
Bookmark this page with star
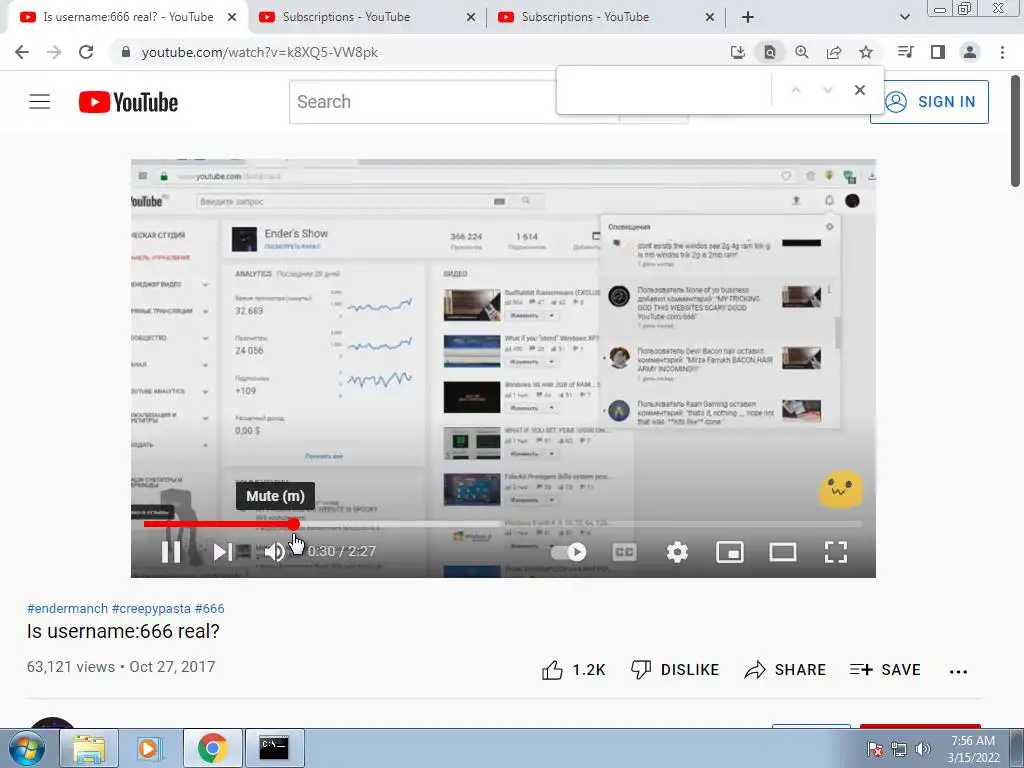pyautogui.click(x=866, y=52)
